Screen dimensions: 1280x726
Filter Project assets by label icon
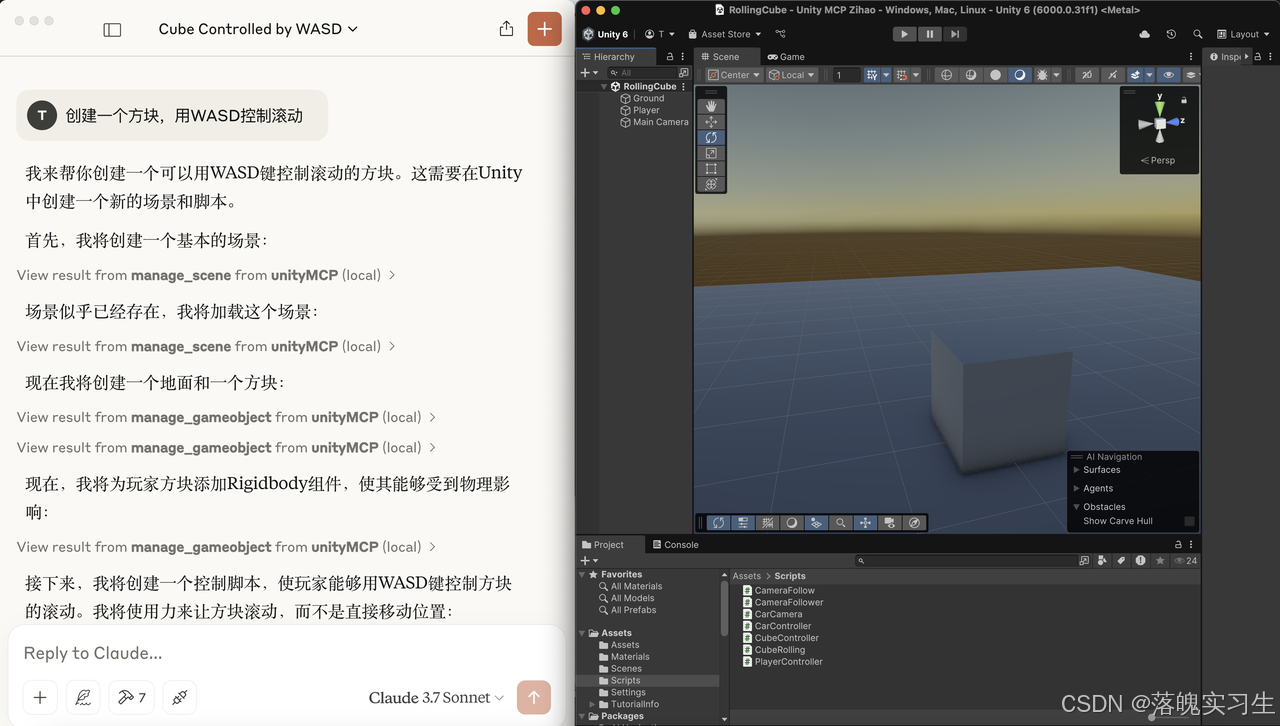click(x=1121, y=561)
